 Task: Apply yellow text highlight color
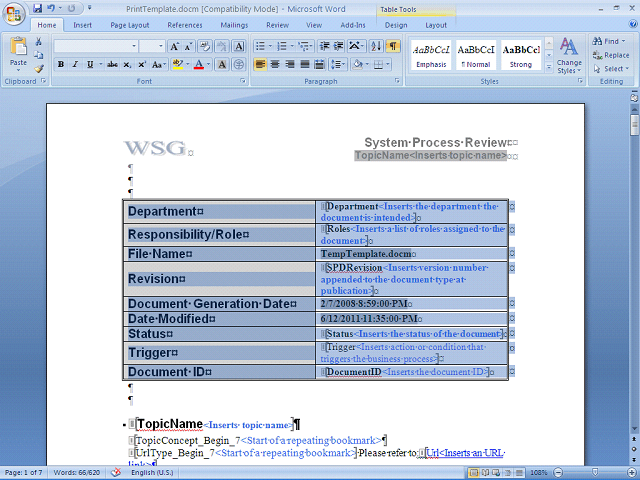[x=178, y=64]
